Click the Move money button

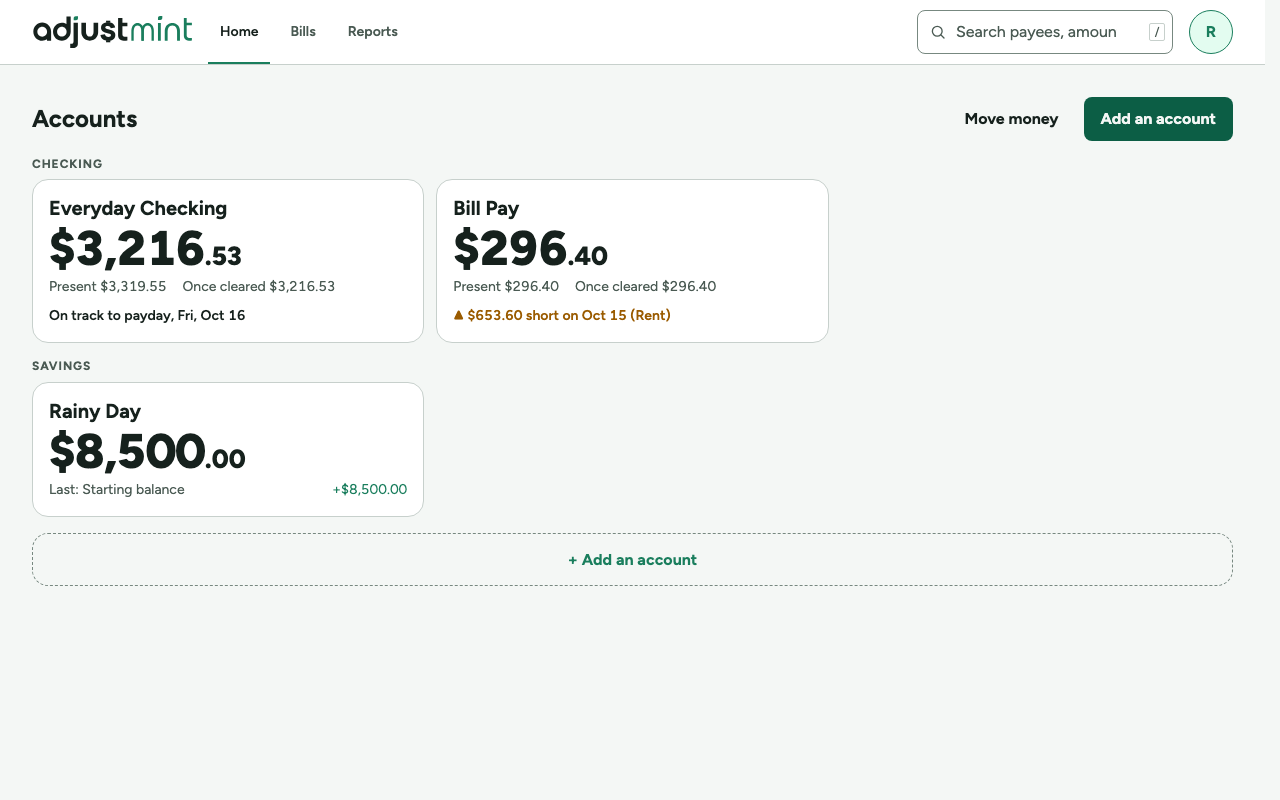coord(1011,119)
